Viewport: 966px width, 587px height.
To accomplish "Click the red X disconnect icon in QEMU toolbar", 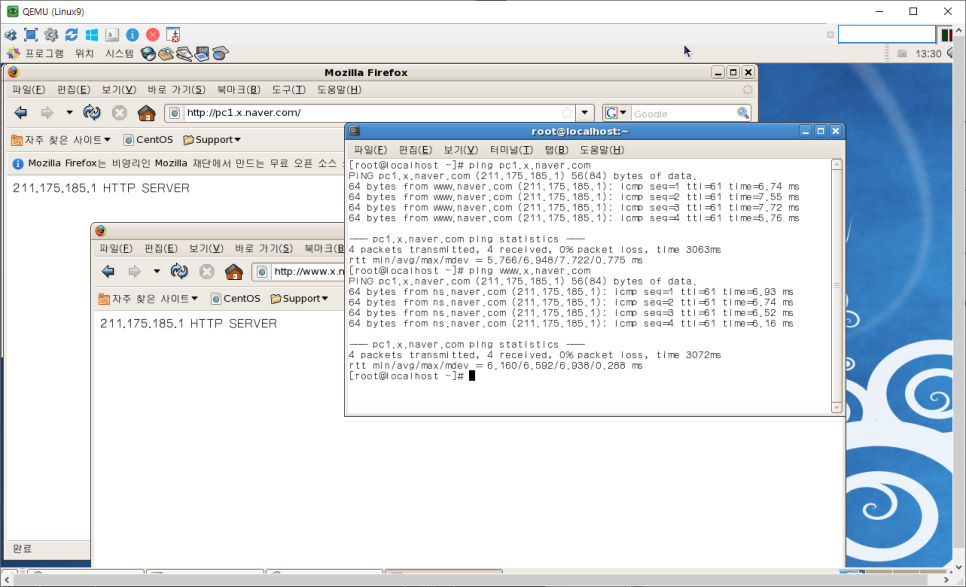I will [153, 35].
